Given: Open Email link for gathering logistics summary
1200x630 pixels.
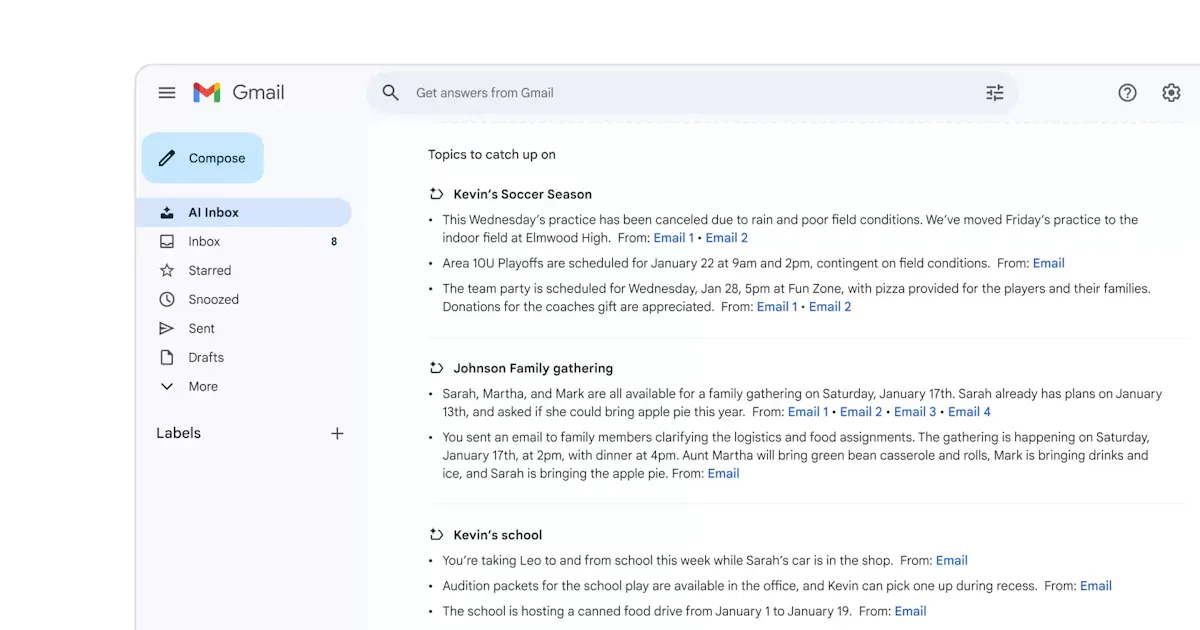Looking at the screenshot, I should click(x=724, y=474).
